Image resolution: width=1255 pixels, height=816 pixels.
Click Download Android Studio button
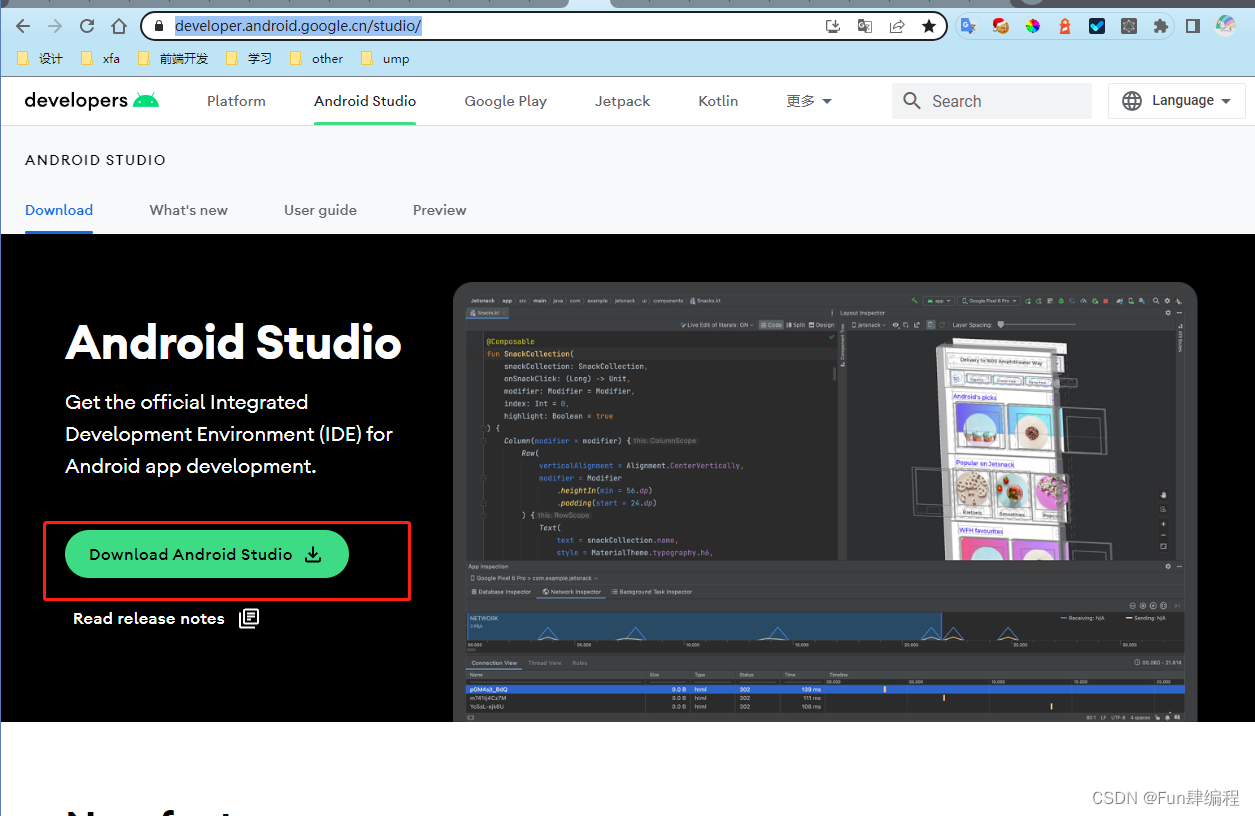point(207,554)
